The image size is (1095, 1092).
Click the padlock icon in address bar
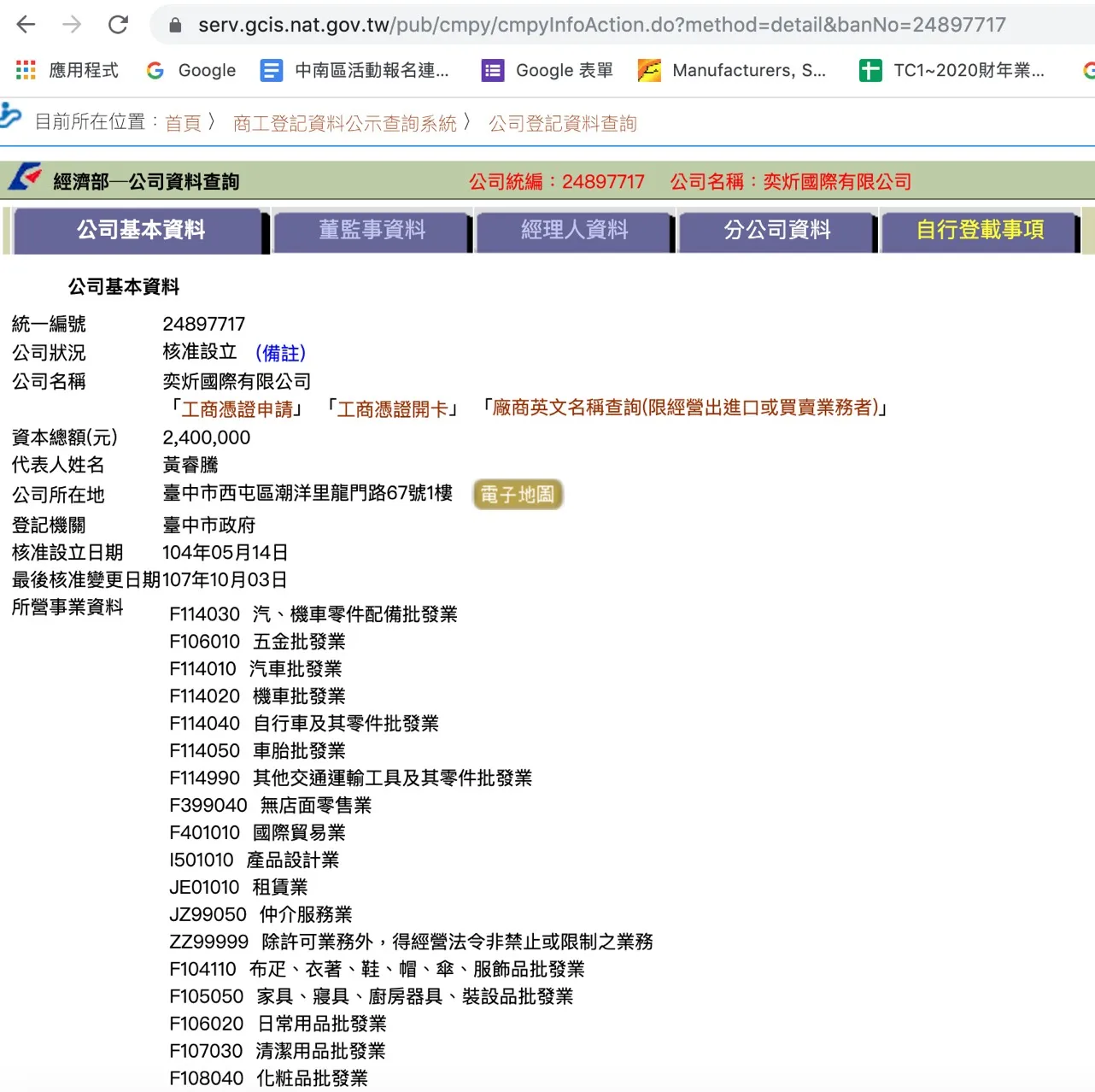[x=175, y=26]
